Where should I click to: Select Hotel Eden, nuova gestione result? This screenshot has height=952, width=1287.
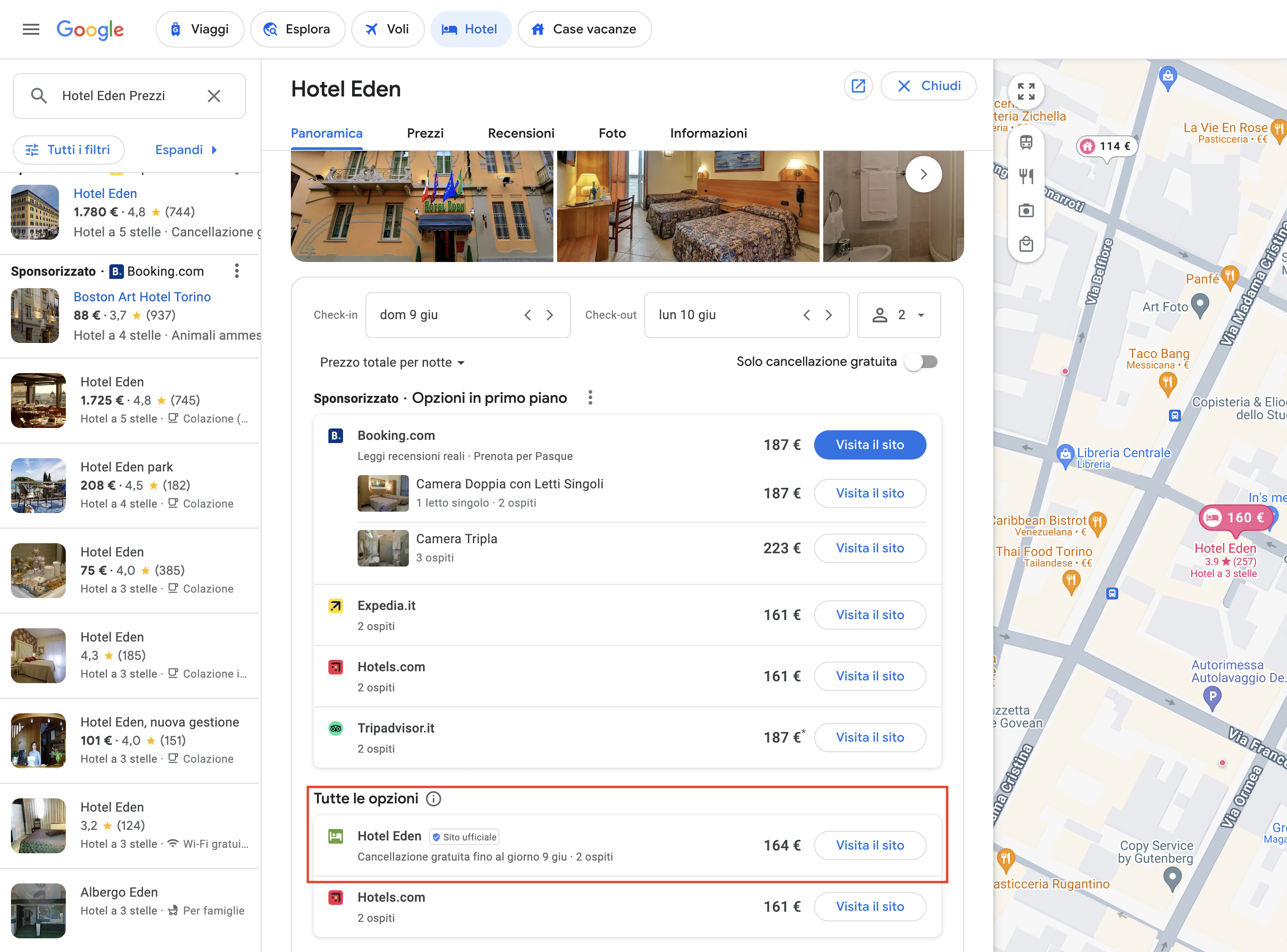[x=130, y=740]
